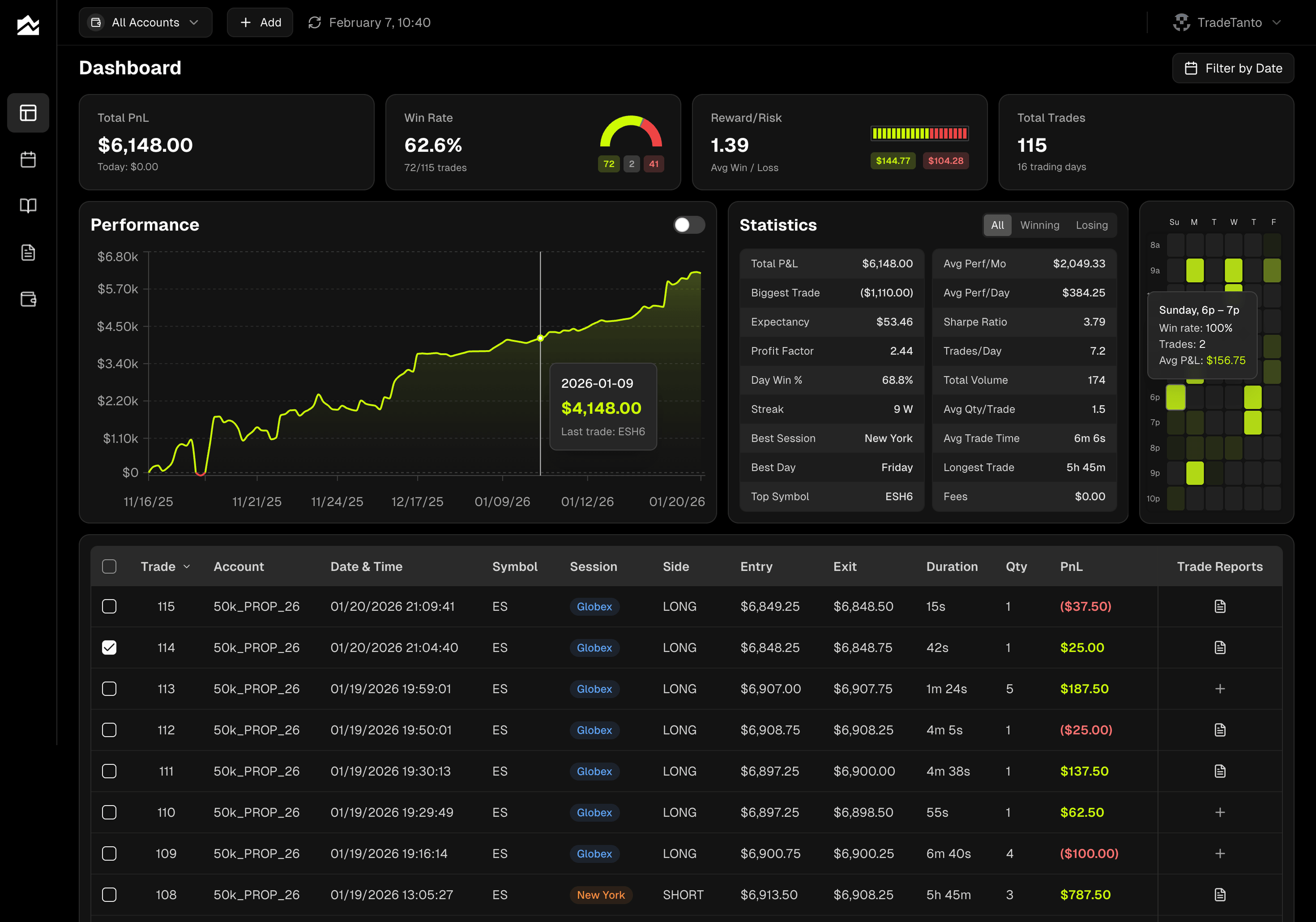Click the Date & Time column header
Image resolution: width=1316 pixels, height=922 pixels.
coord(366,566)
